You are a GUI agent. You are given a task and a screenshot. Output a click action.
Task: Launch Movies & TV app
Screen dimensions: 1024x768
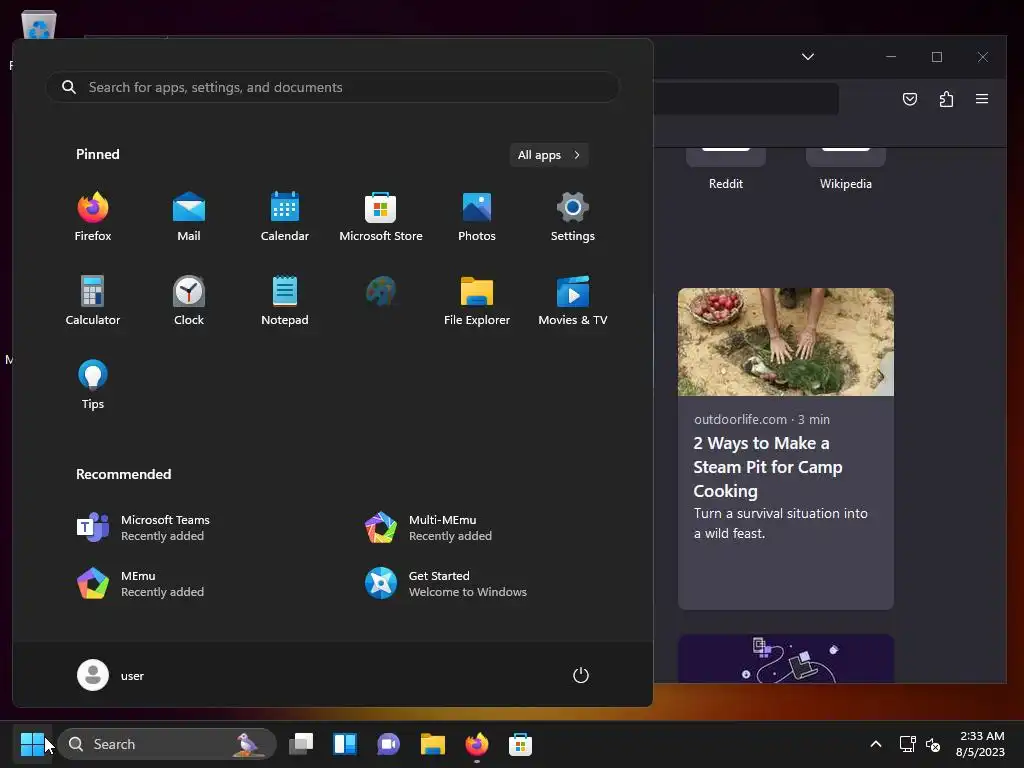point(573,301)
